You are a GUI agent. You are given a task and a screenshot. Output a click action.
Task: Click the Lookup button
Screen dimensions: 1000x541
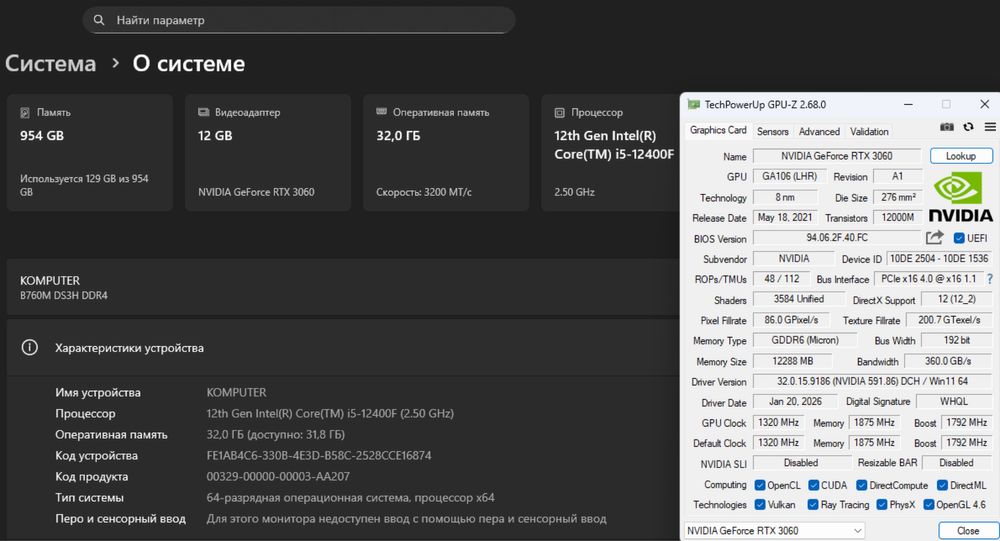pos(960,156)
